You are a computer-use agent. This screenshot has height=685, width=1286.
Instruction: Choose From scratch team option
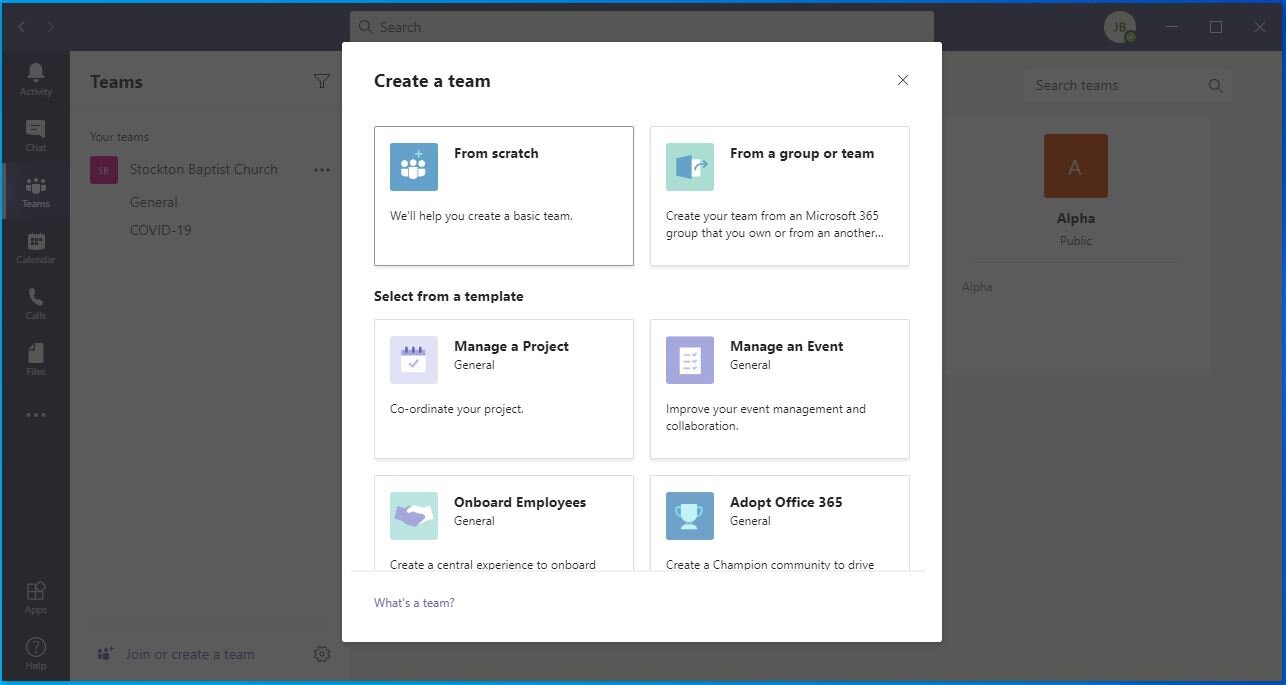click(504, 196)
